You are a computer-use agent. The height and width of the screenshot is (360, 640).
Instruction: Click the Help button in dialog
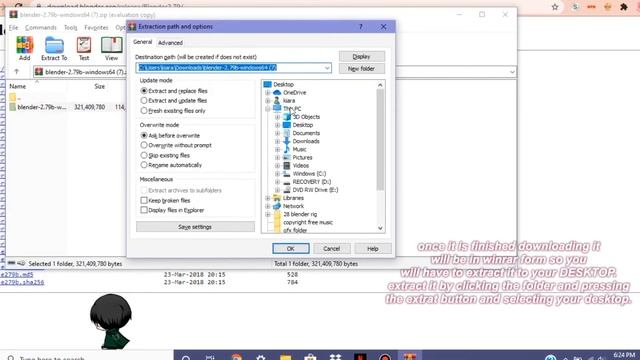tap(373, 249)
